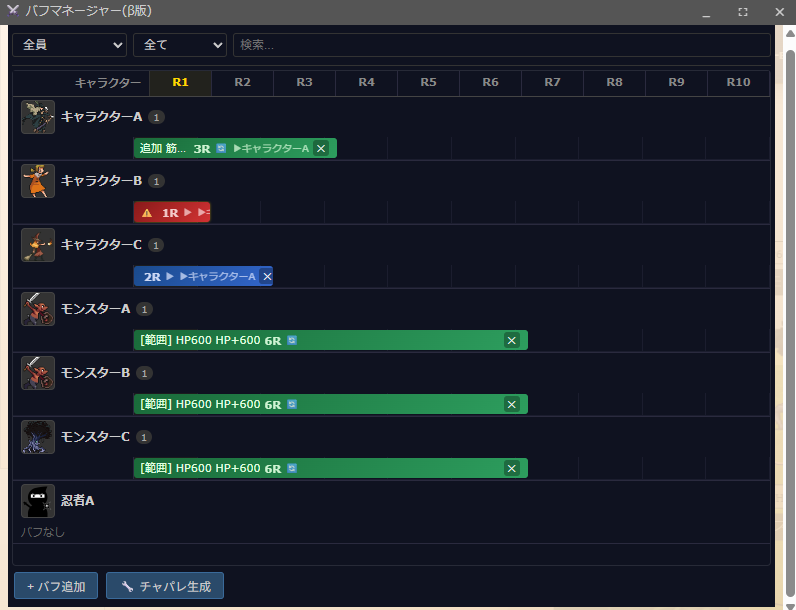
Task: Click the count badge beside キャラクターC
Action: (x=156, y=246)
